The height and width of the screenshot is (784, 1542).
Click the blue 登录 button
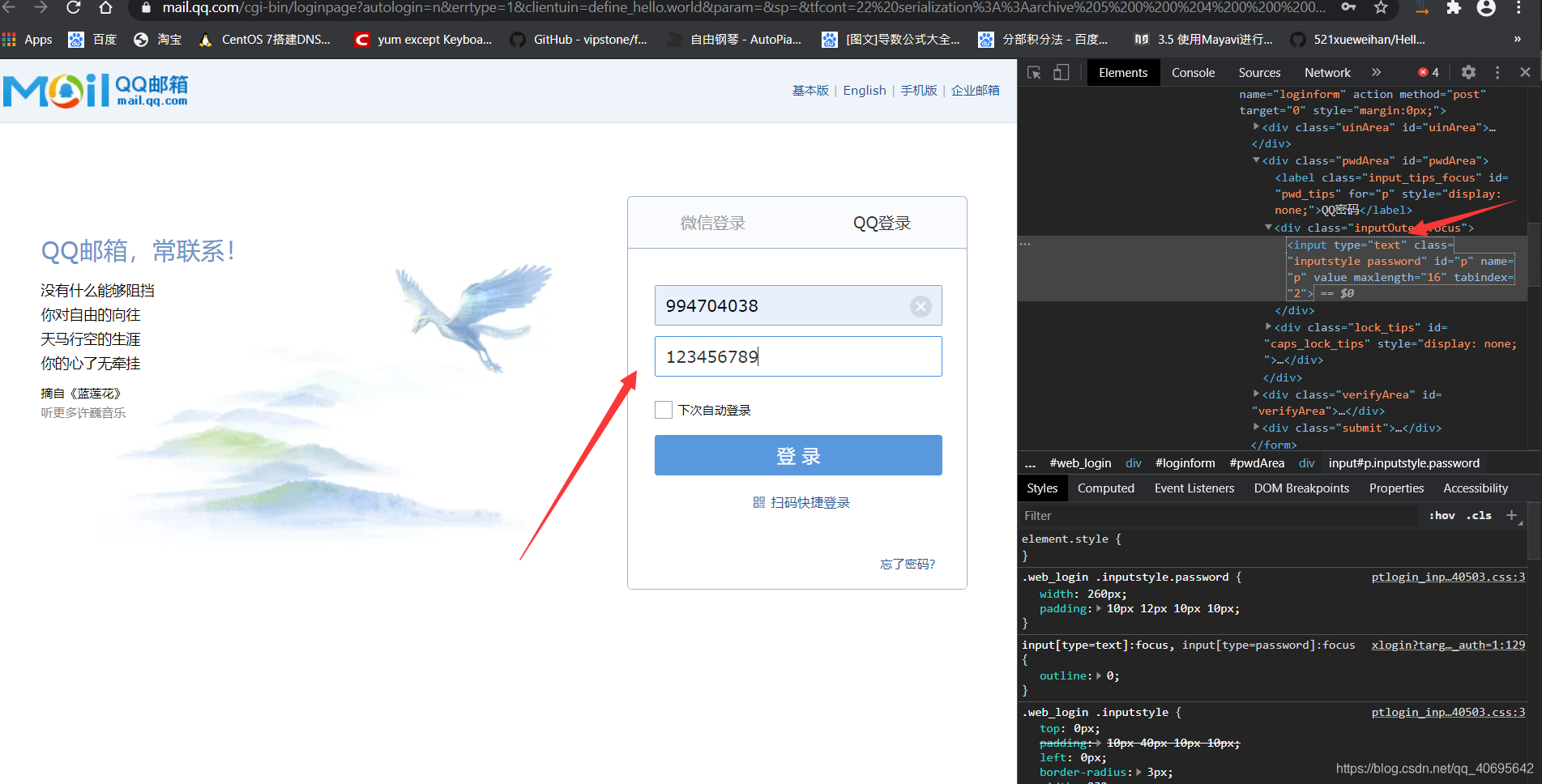point(798,455)
